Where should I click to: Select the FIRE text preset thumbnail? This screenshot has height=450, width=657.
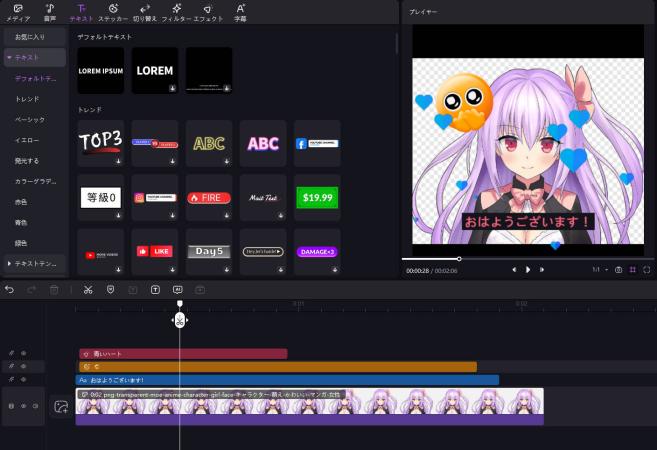[209, 198]
